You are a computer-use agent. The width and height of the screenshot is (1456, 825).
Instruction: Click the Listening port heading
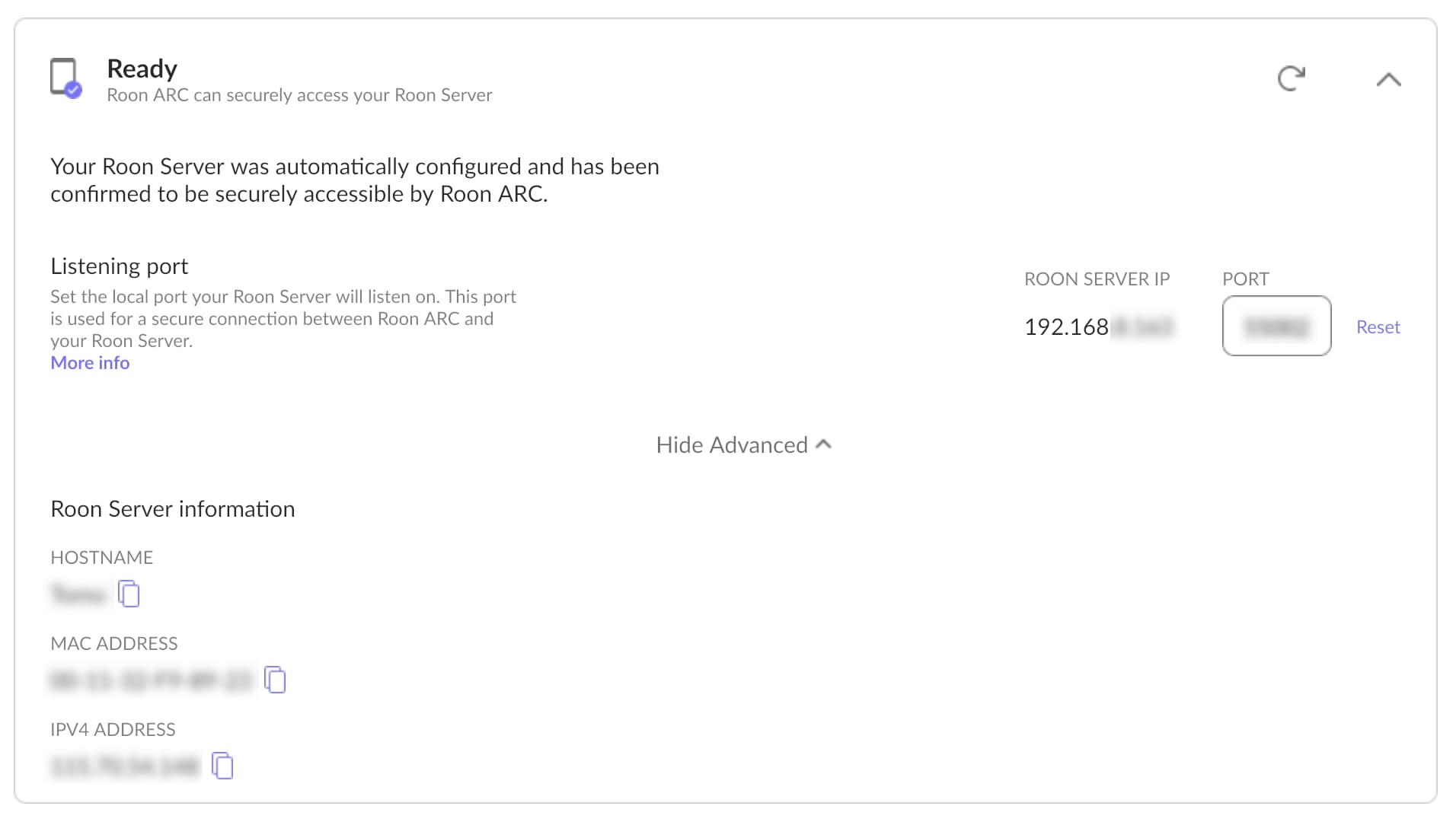tap(119, 266)
